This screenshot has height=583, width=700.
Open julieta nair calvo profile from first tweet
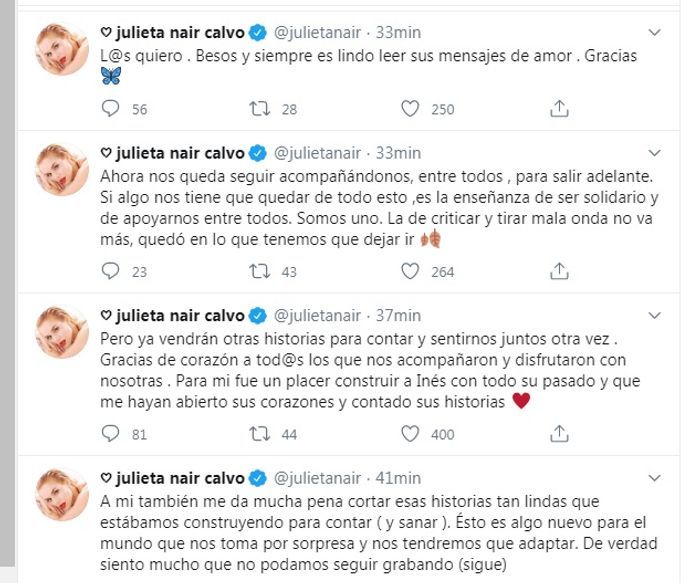coord(181,31)
